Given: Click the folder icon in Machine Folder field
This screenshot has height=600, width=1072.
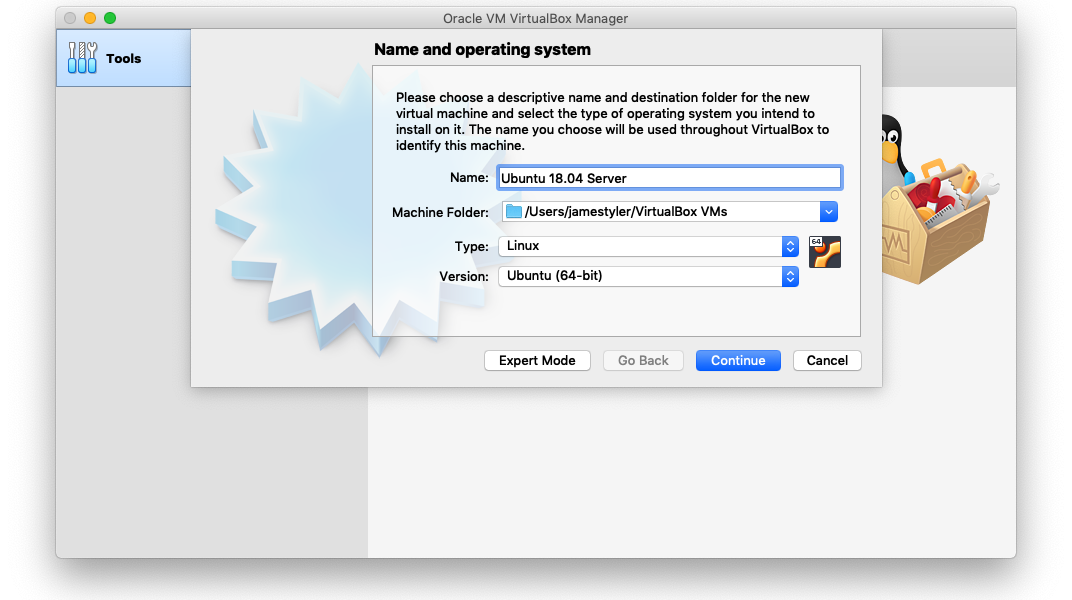Looking at the screenshot, I should tap(513, 212).
